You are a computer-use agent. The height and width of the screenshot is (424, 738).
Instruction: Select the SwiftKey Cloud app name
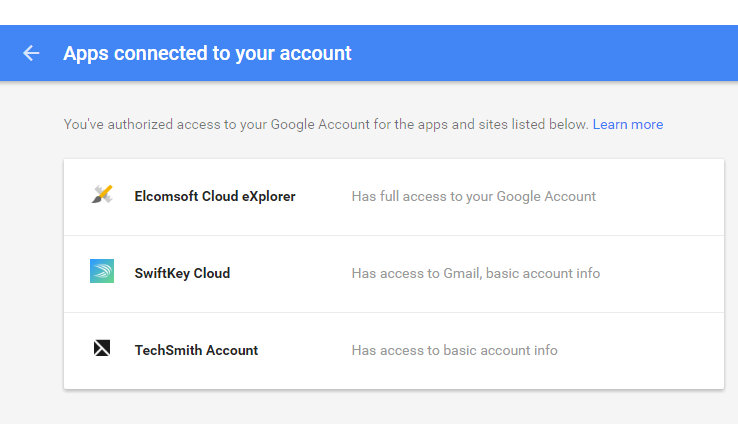pos(182,273)
